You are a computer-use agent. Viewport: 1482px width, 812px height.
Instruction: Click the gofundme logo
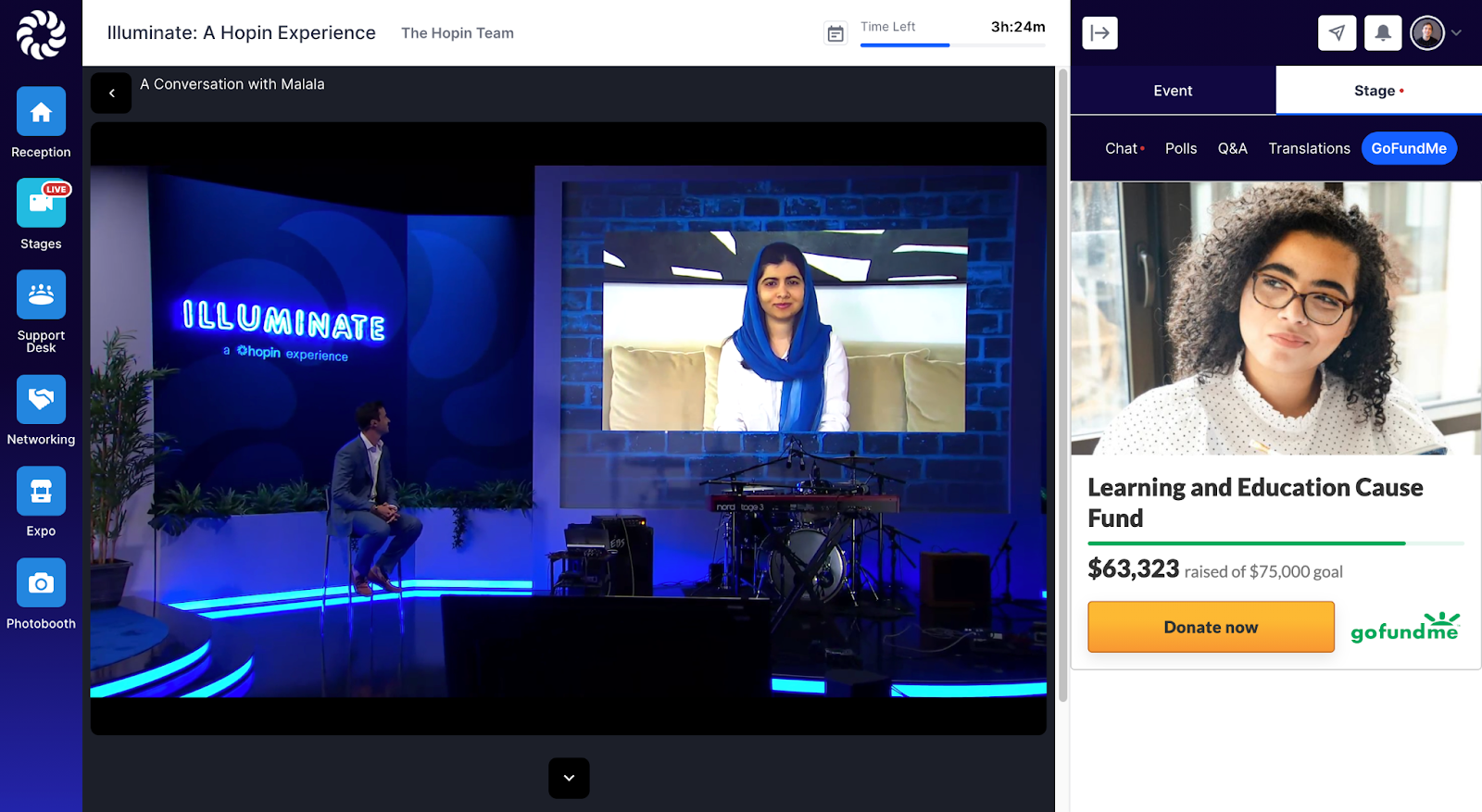point(1405,627)
